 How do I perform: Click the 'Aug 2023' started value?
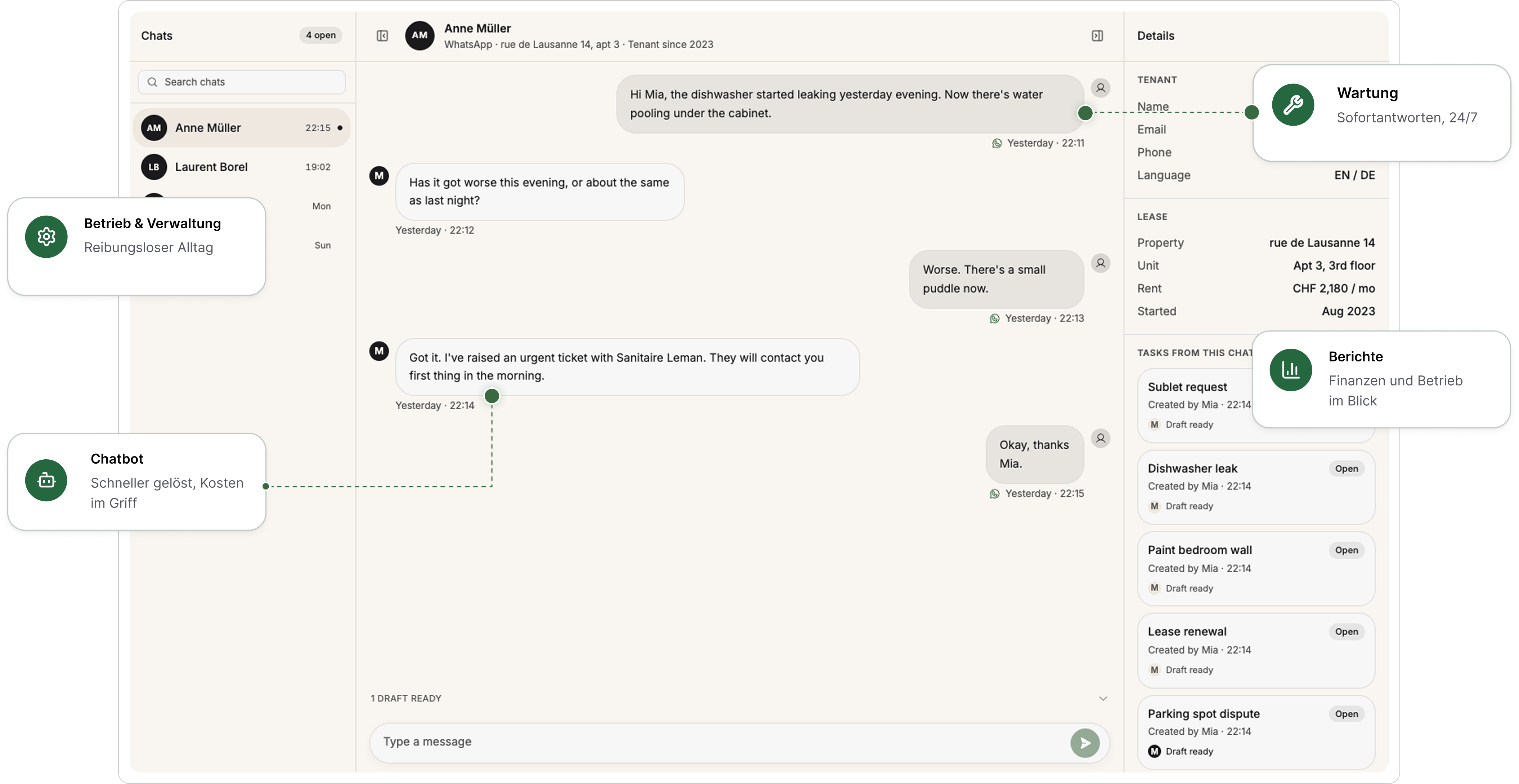coord(1348,311)
